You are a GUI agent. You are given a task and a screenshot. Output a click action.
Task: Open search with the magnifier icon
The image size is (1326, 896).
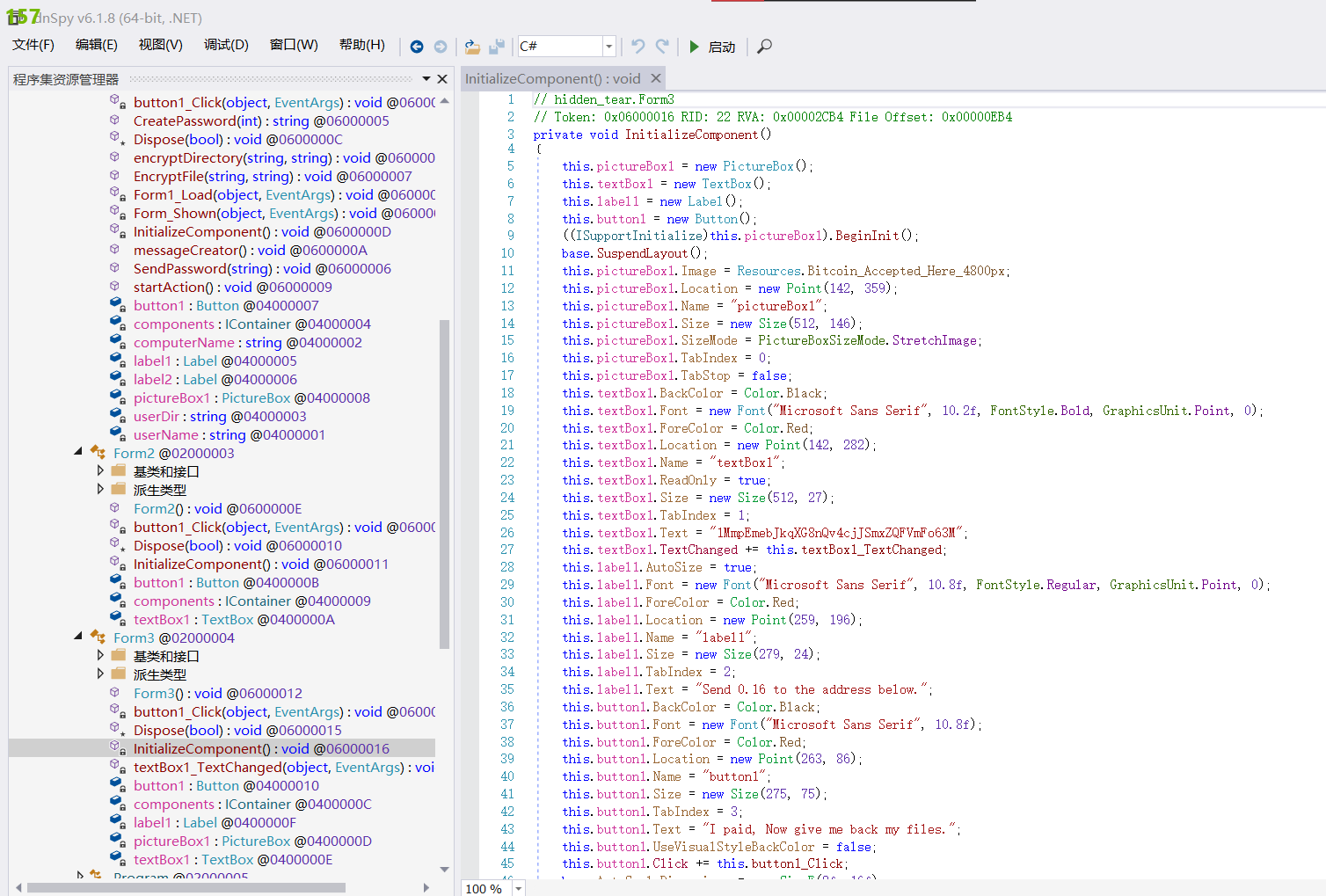point(764,47)
